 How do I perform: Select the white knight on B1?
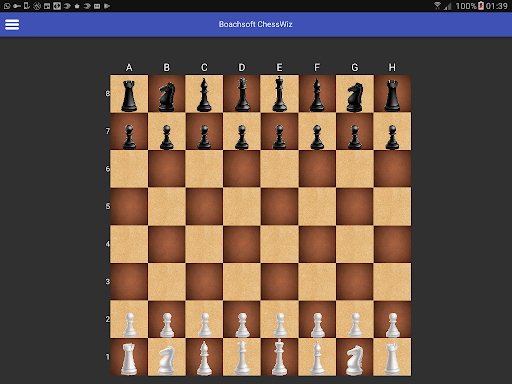coord(167,357)
